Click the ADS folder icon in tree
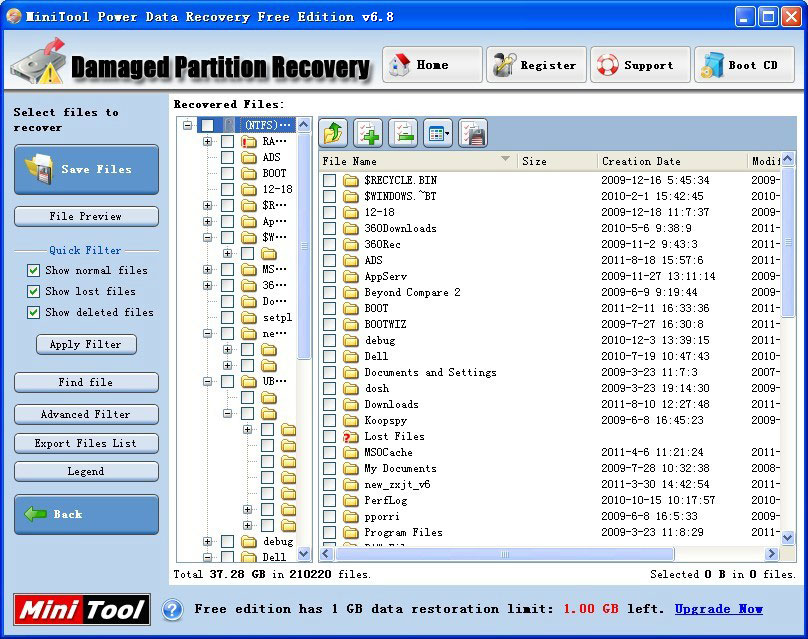Viewport: 808px width, 639px height. pyautogui.click(x=249, y=157)
